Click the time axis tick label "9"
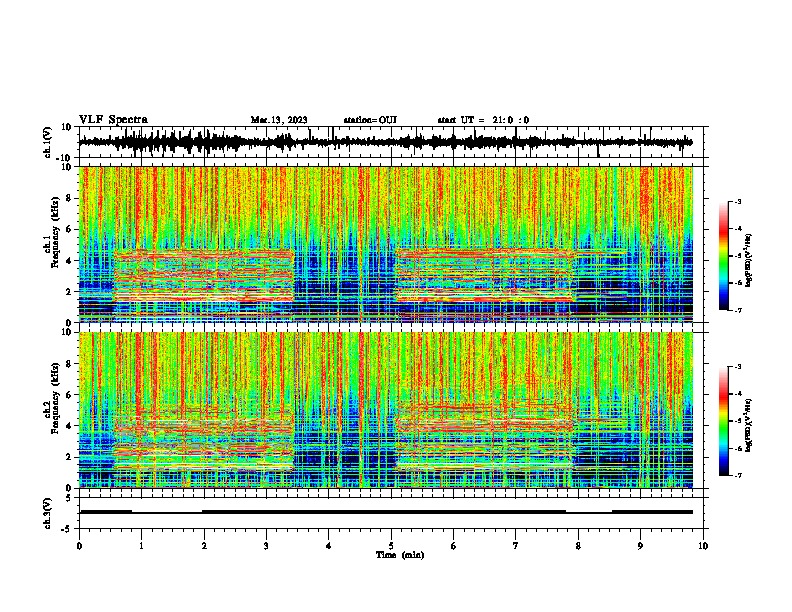This screenshot has height=612, width=792. pos(640,546)
